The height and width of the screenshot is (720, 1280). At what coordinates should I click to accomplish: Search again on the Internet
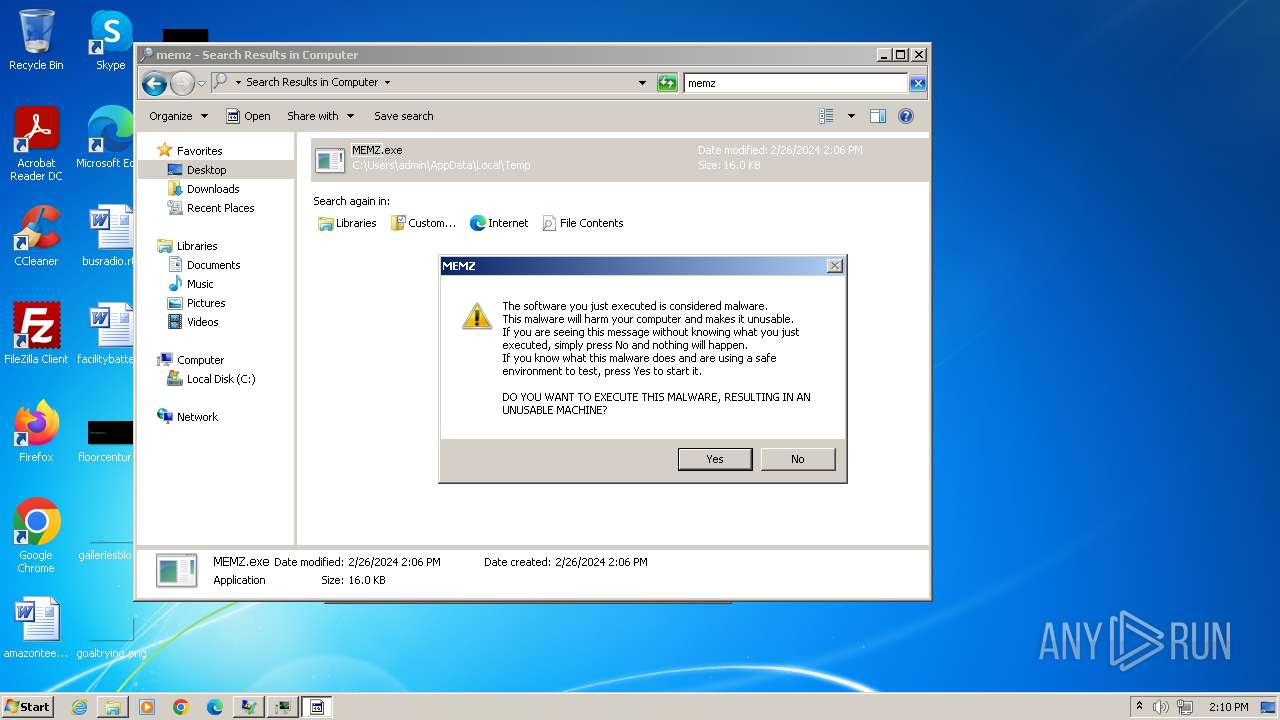click(x=499, y=223)
